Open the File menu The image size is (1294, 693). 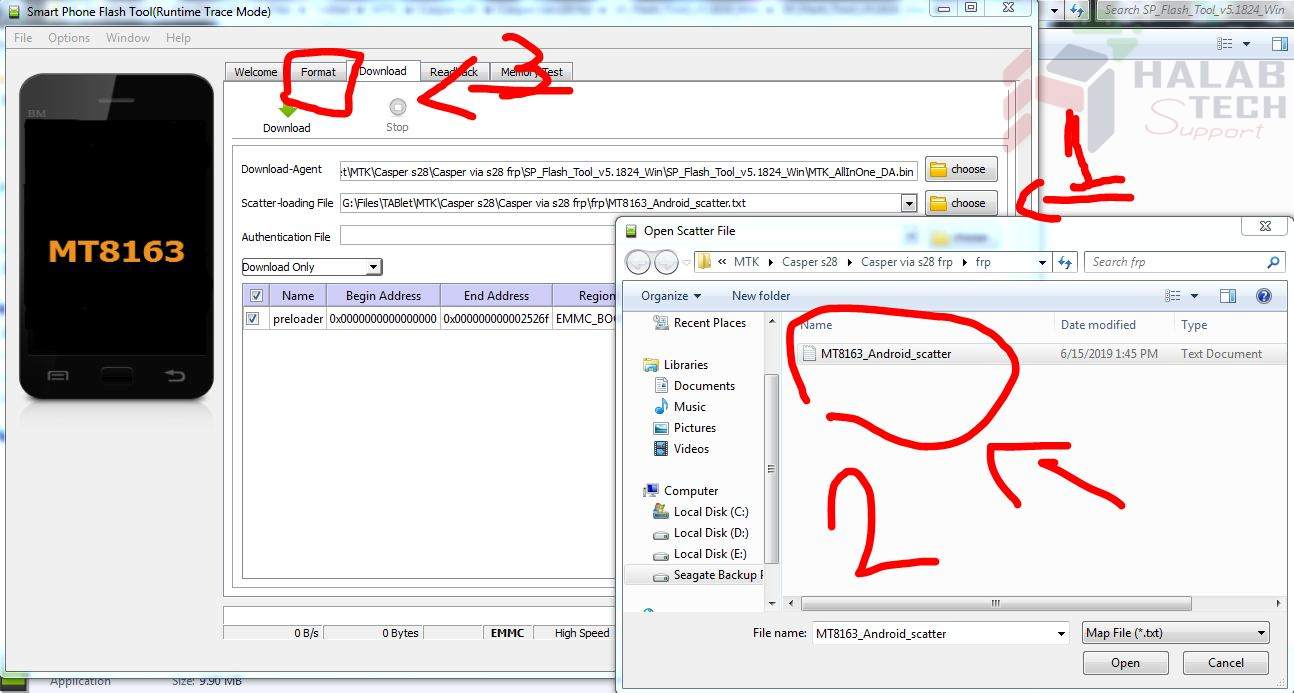[x=23, y=38]
